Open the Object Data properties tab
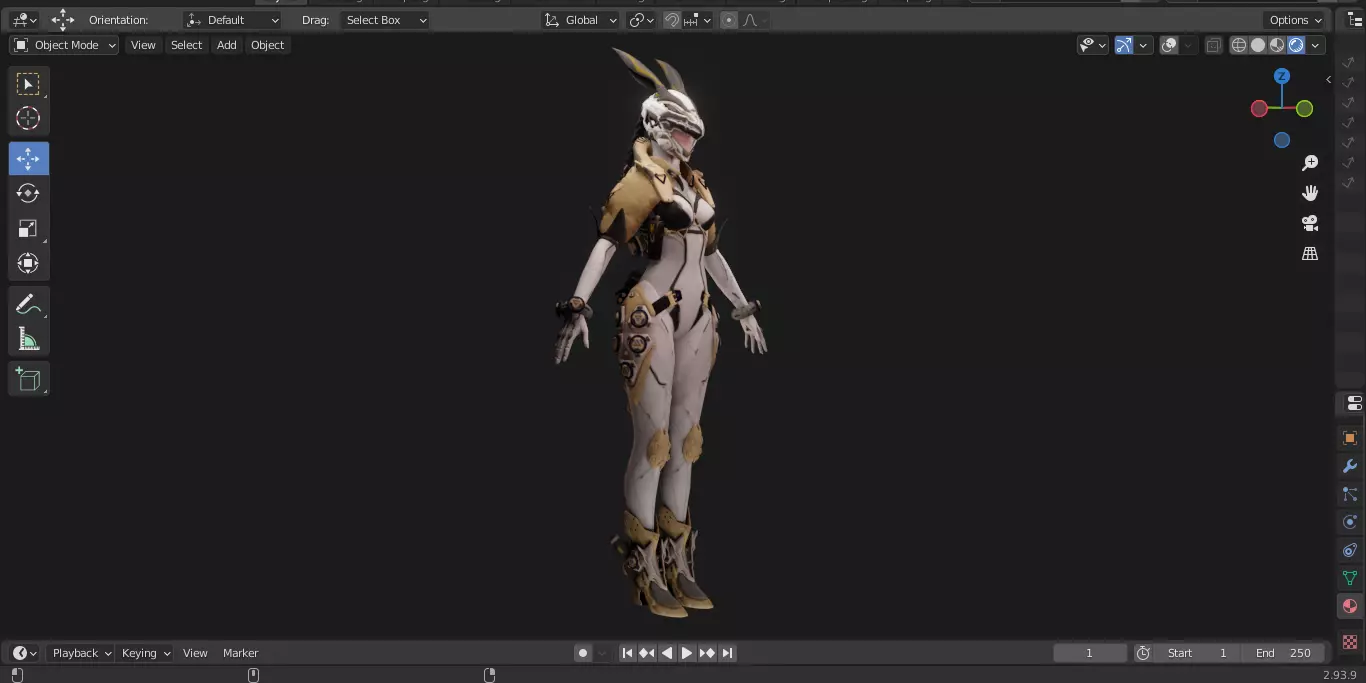This screenshot has width=1366, height=683. (x=1350, y=578)
